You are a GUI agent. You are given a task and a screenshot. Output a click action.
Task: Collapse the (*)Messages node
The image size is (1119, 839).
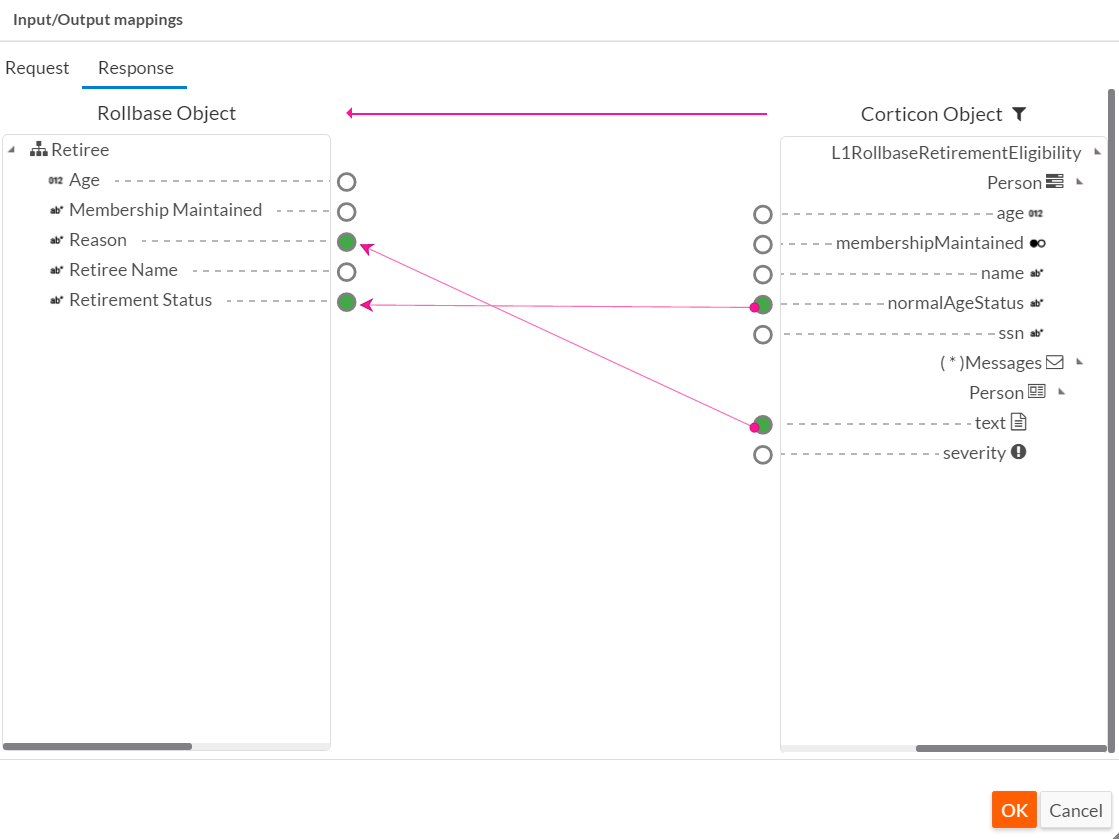pos(1080,362)
